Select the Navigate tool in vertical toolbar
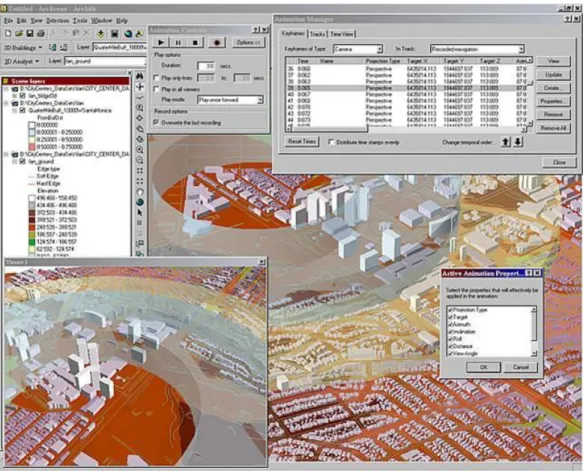 tap(140, 87)
